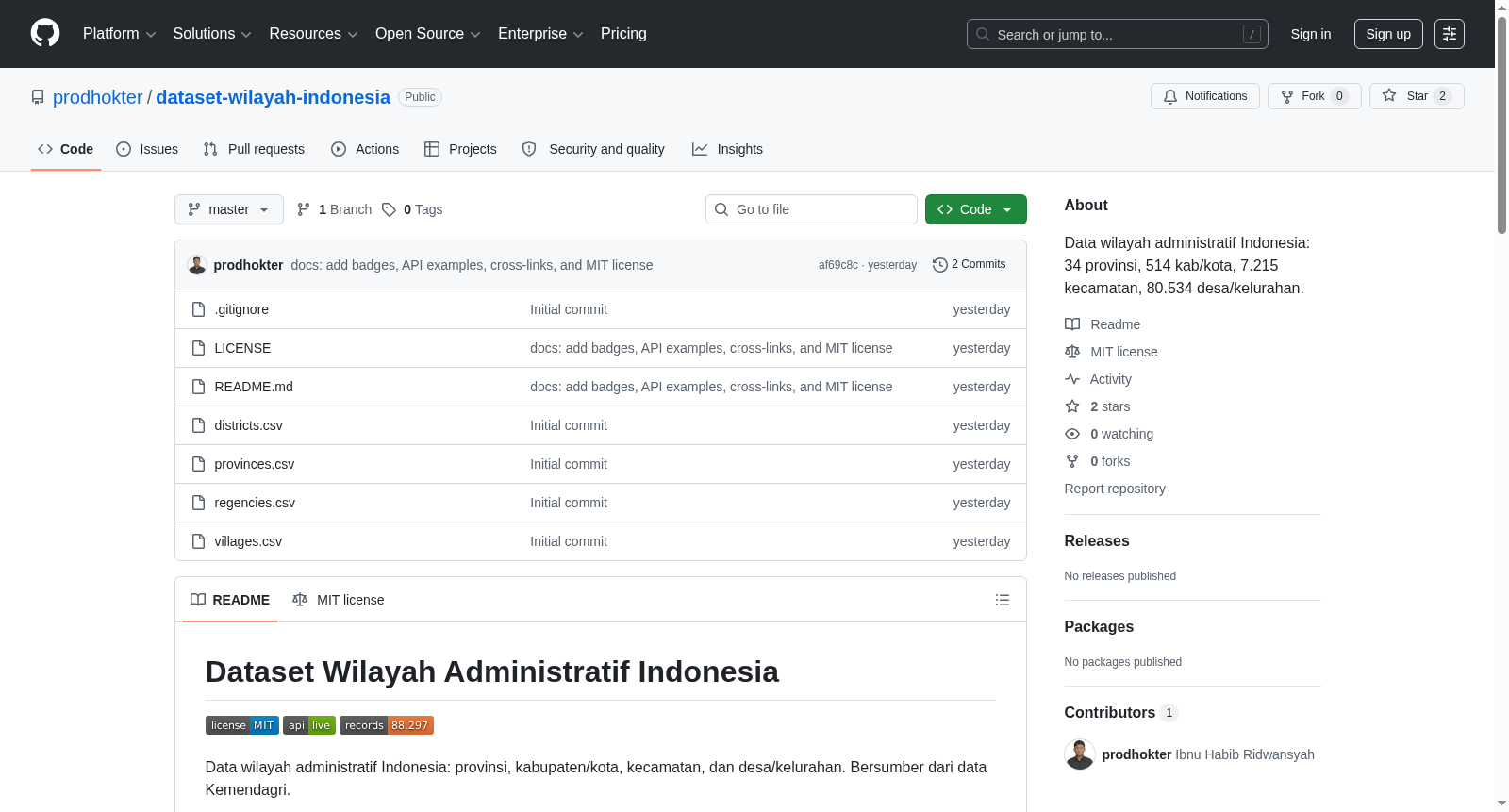Click the repository icon before prodhokter

[38, 97]
